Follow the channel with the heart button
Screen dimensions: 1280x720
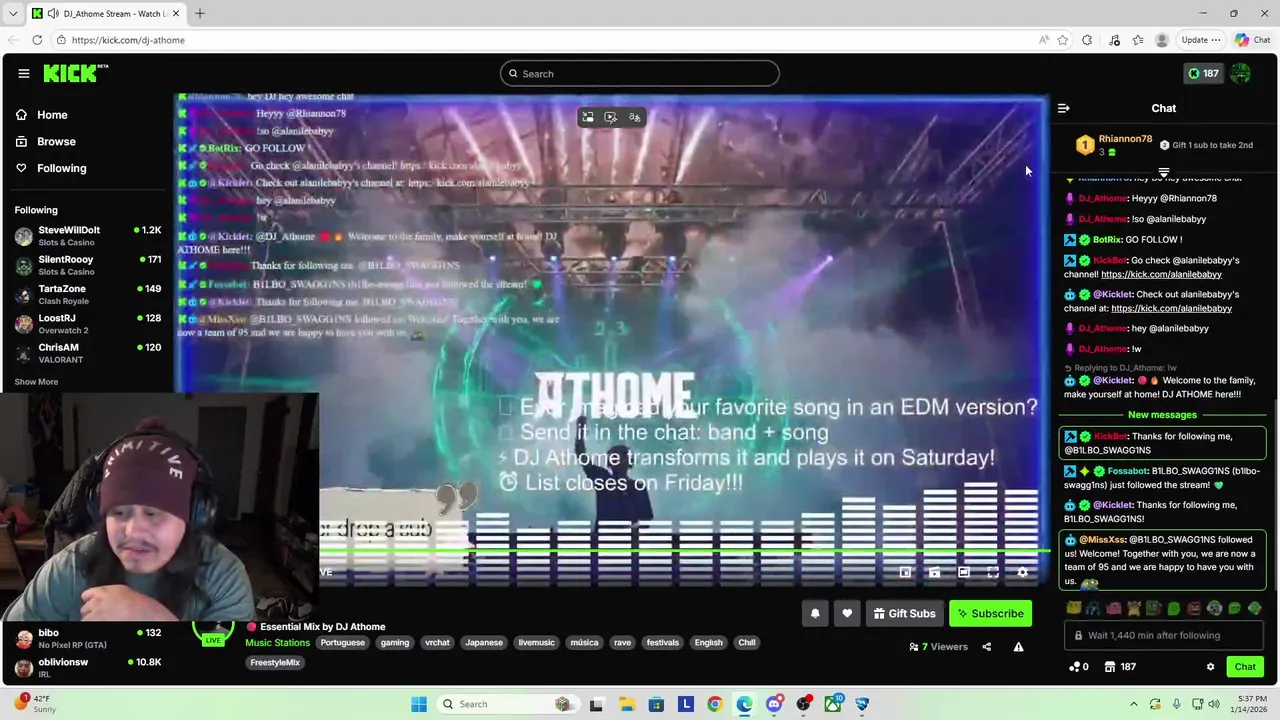(x=847, y=613)
